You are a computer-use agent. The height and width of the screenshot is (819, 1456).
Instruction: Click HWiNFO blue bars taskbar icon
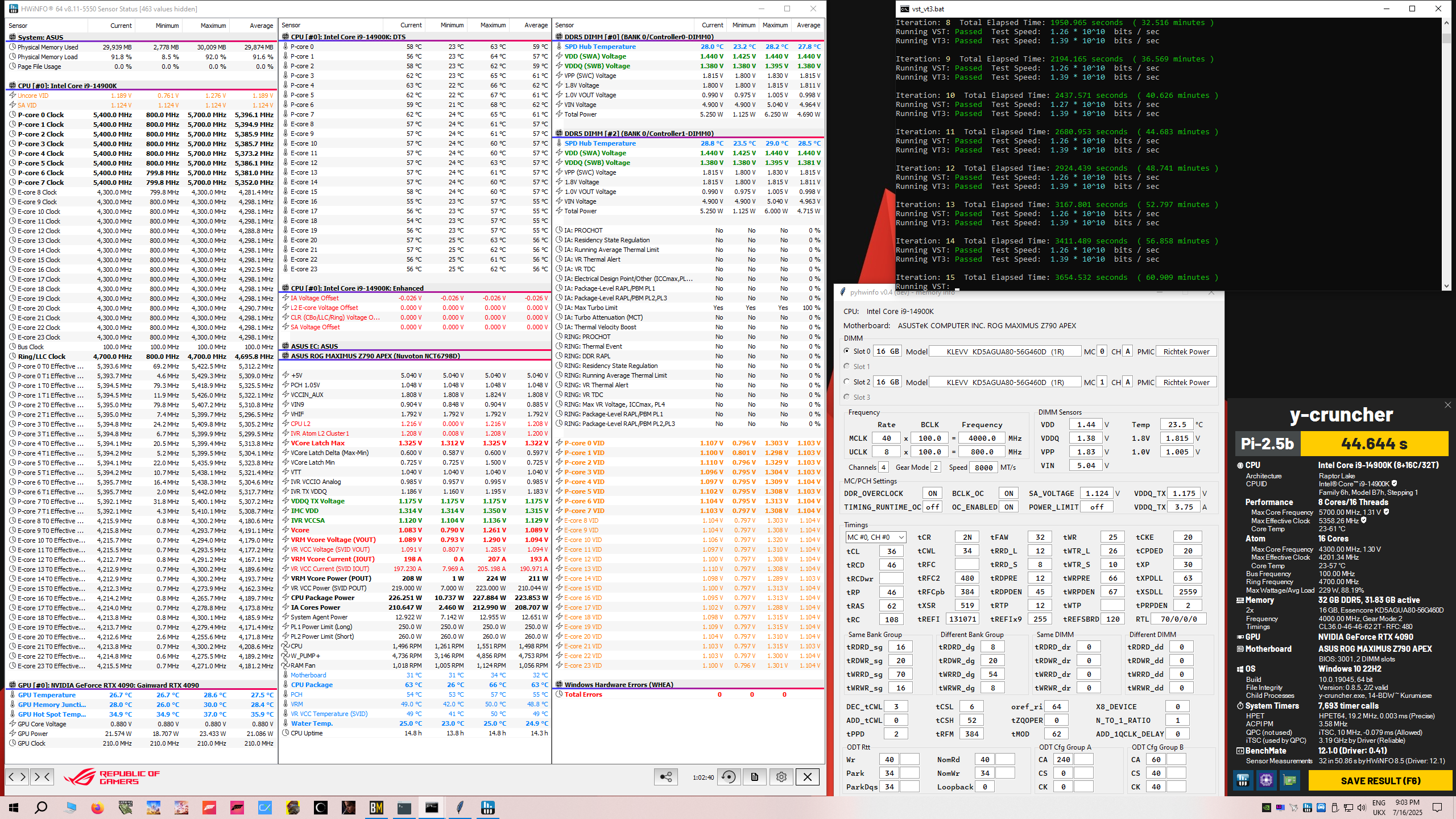487,808
